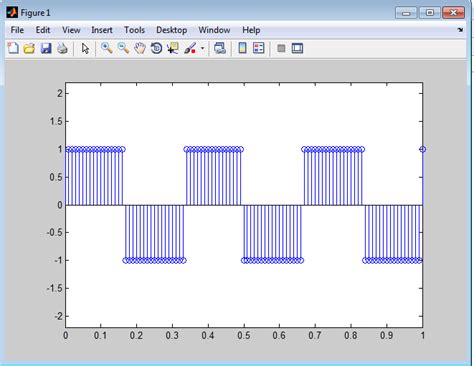Open the Tools menu
The height and width of the screenshot is (366, 474).
(134, 30)
